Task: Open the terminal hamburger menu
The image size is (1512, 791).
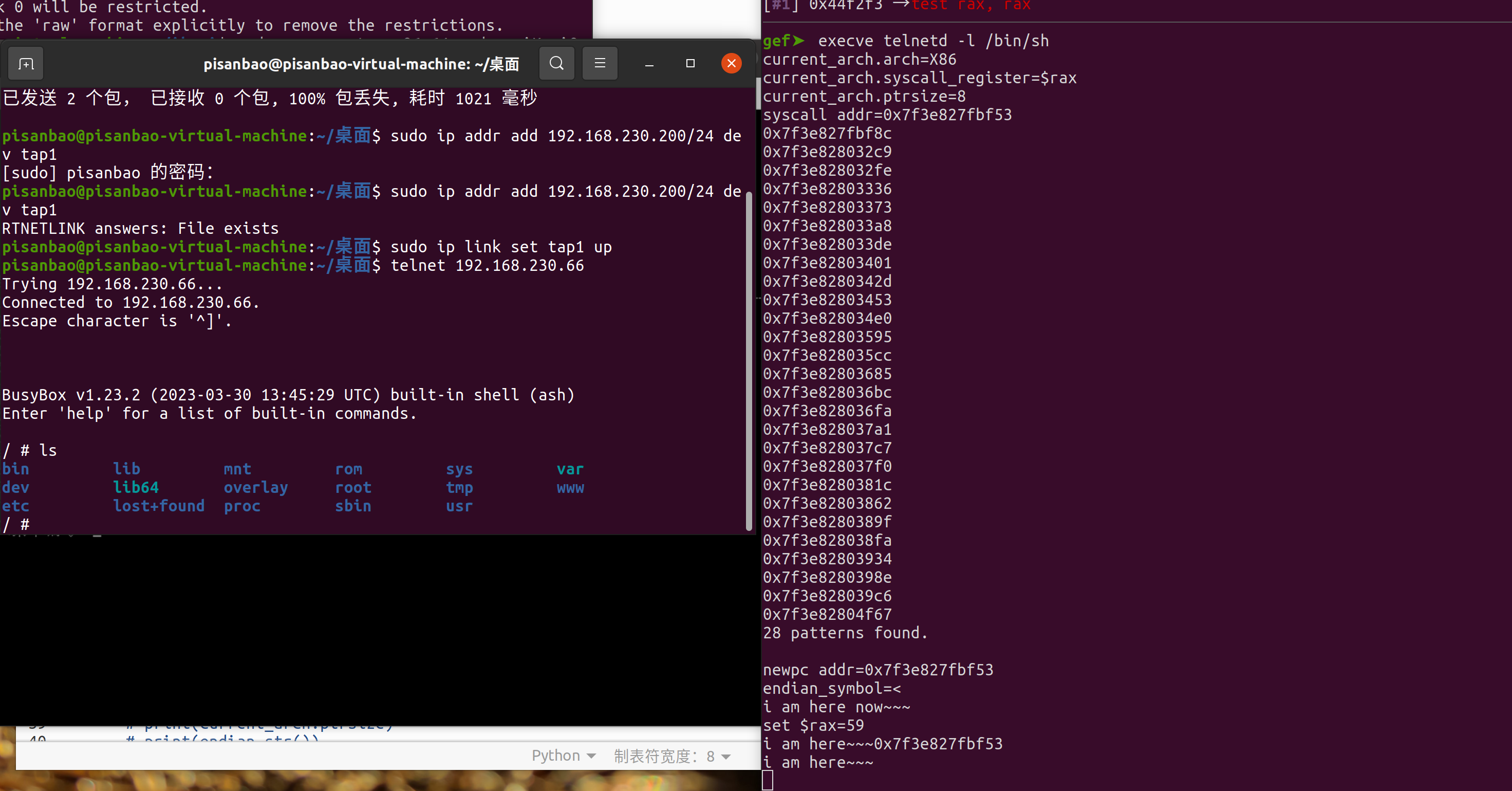Action: (x=600, y=63)
